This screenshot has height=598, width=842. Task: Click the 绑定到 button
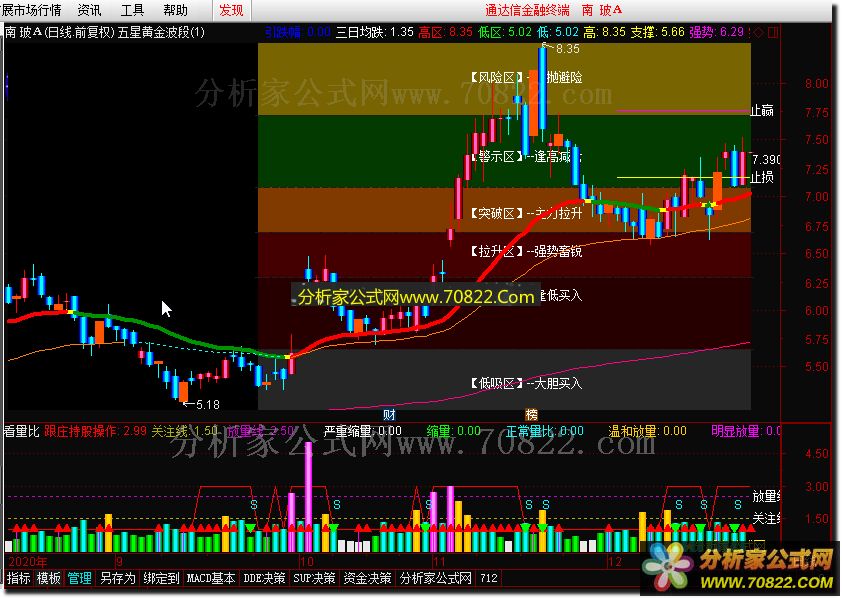(x=161, y=578)
